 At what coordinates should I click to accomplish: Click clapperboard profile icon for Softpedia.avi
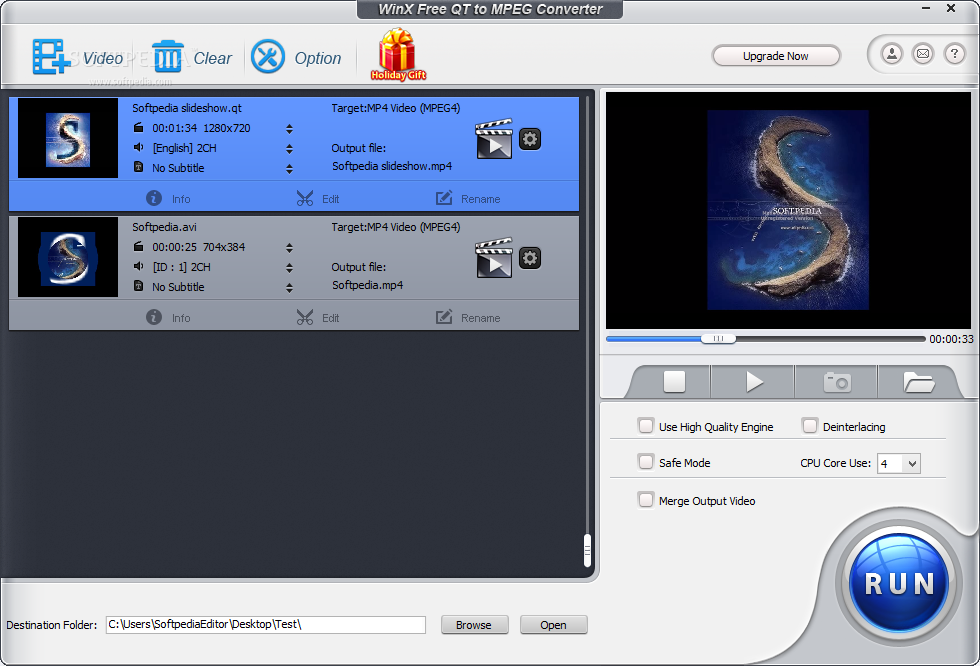[x=494, y=257]
